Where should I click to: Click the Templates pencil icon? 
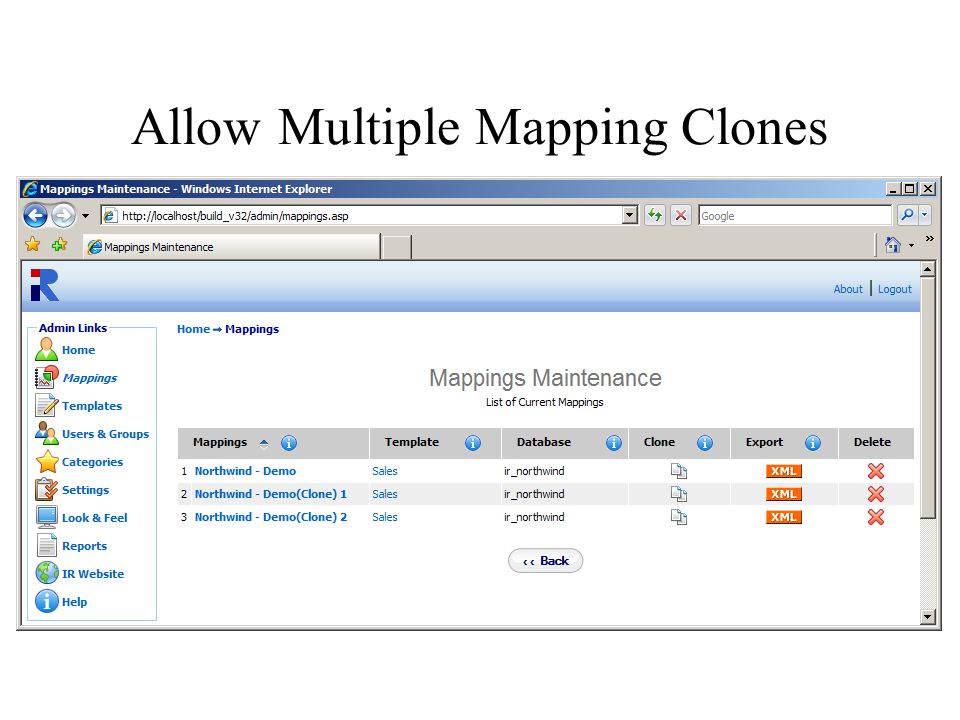pos(47,405)
